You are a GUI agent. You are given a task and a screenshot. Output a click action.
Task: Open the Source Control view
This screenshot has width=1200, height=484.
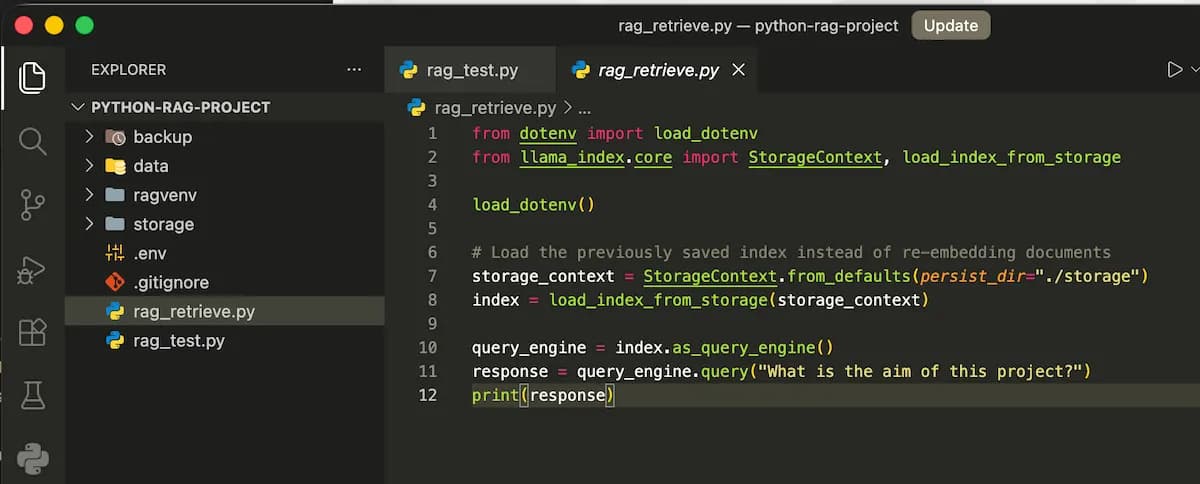pos(32,205)
